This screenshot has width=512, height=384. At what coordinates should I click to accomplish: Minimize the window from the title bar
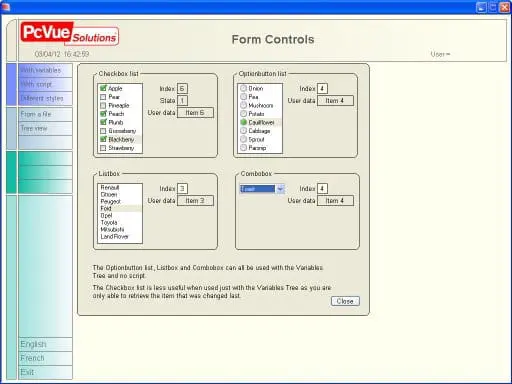tap(481, 7)
